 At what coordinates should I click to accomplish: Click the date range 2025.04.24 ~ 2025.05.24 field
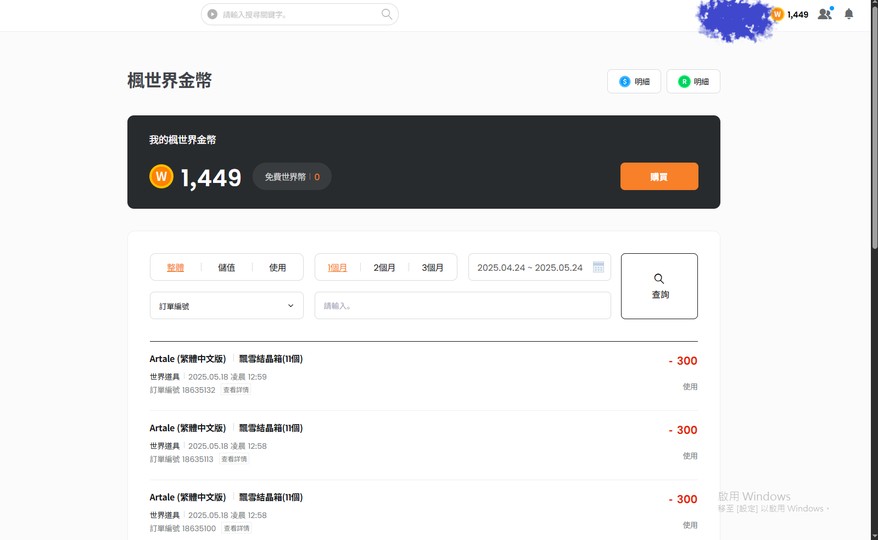[x=539, y=267]
